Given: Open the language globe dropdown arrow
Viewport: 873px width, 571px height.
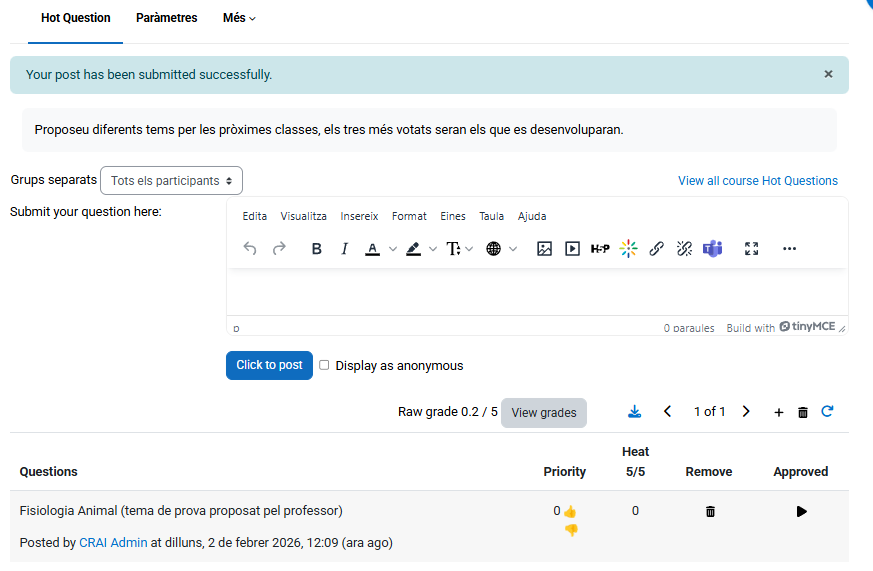Looking at the screenshot, I should 514,249.
